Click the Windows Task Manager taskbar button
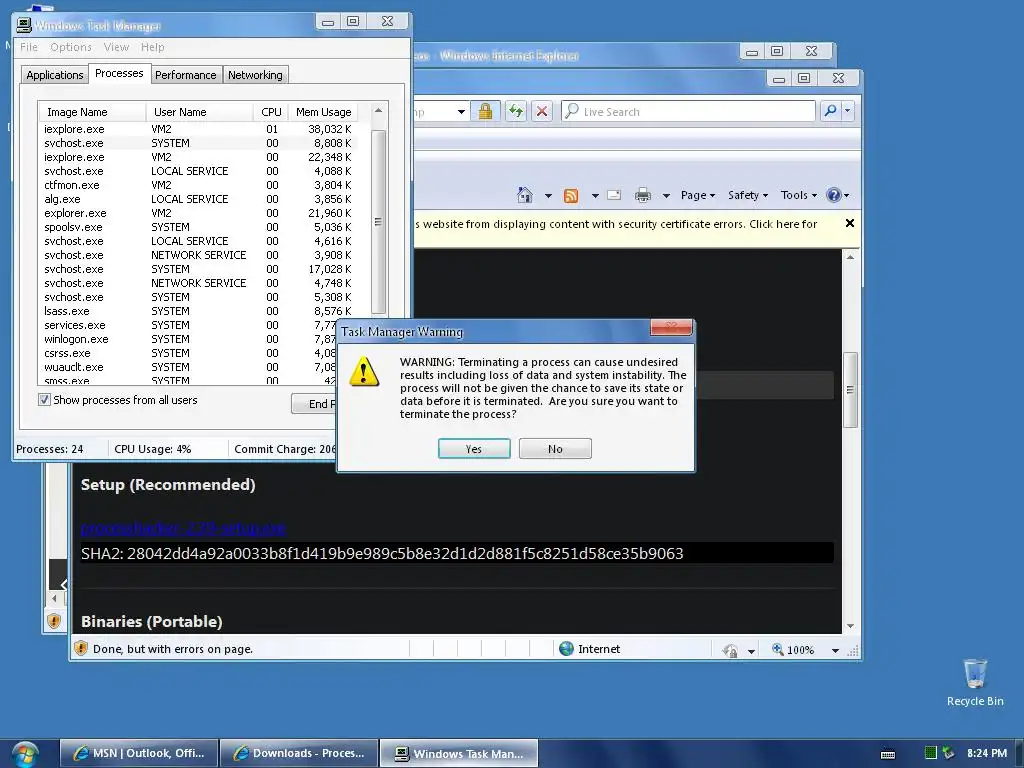 click(459, 754)
